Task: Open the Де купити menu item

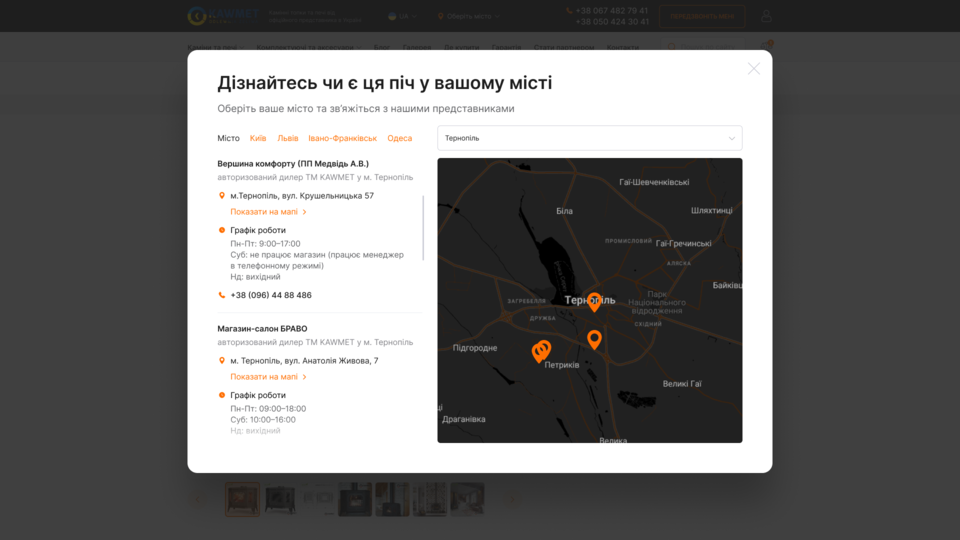Action: click(462, 47)
